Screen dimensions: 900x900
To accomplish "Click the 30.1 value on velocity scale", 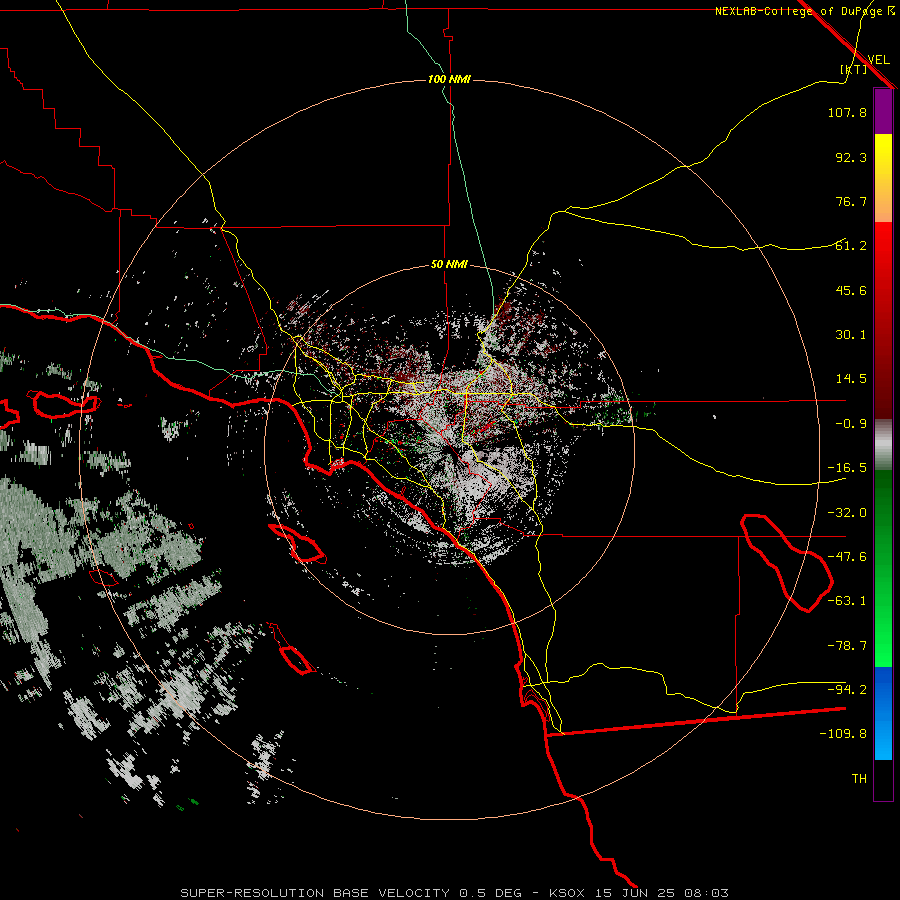I will [x=851, y=335].
